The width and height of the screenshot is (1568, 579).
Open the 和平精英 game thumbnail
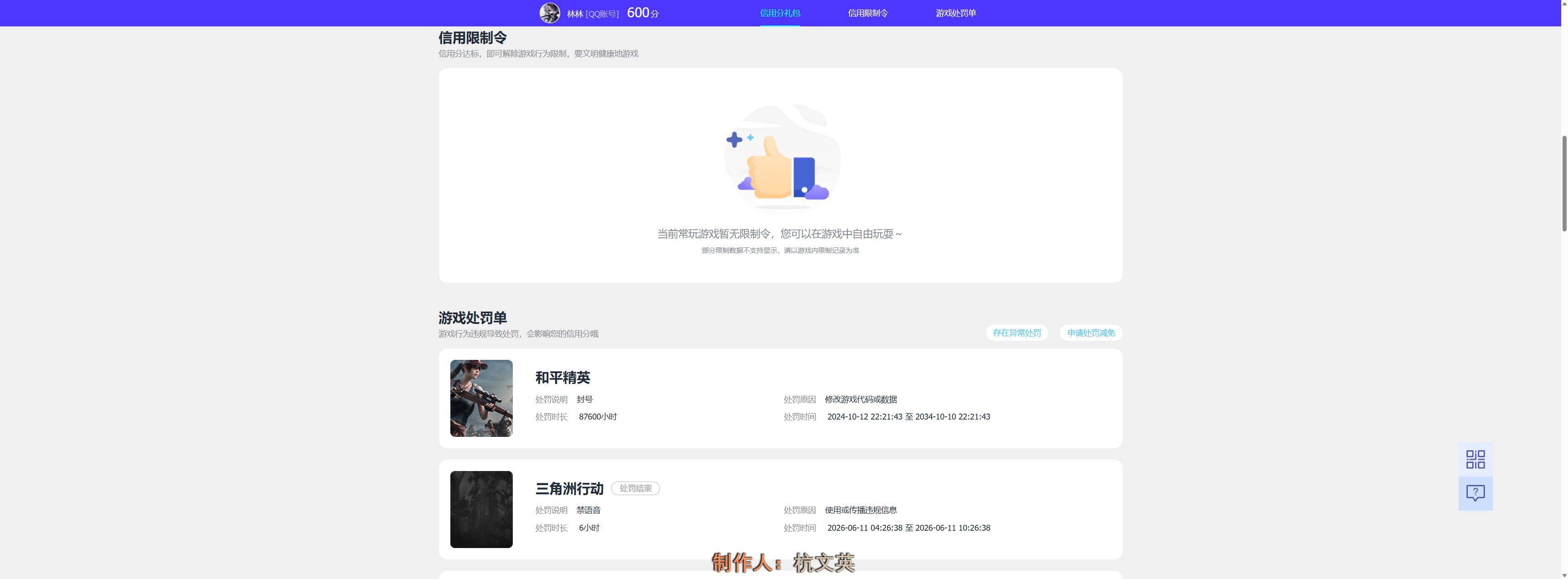(x=481, y=398)
